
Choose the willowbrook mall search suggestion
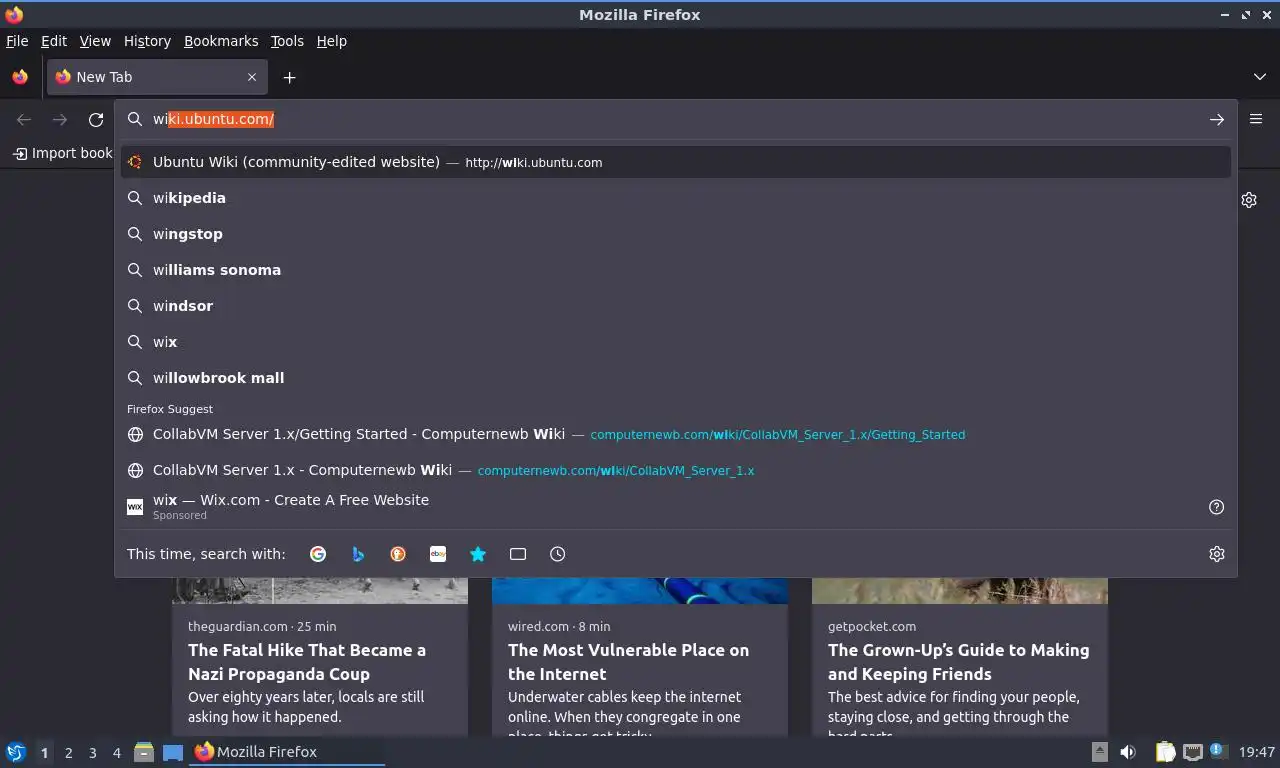click(x=676, y=378)
